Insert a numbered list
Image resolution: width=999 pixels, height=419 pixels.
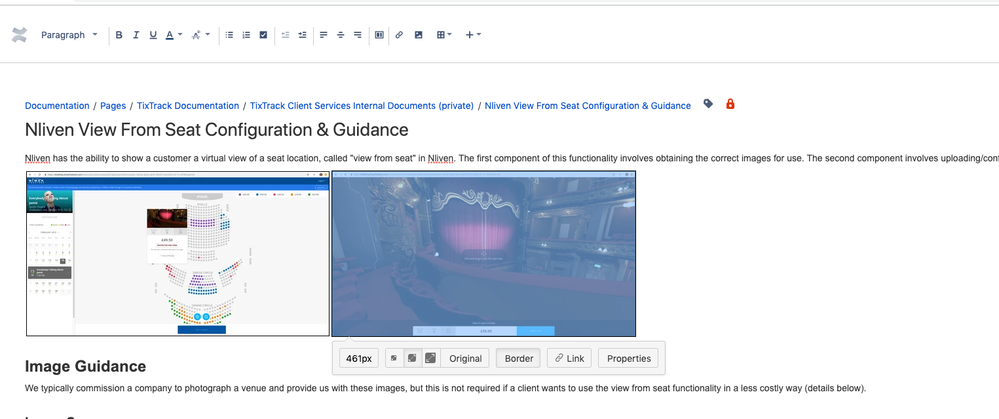[x=247, y=35]
